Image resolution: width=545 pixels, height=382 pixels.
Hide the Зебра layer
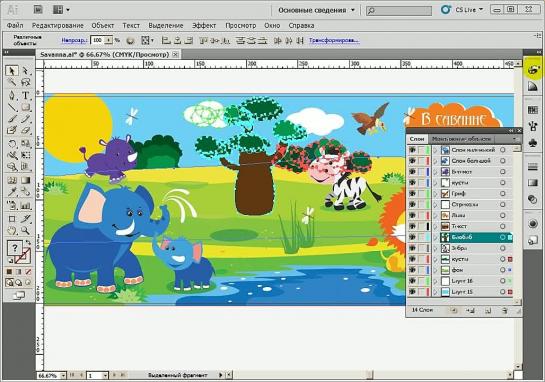(x=412, y=248)
